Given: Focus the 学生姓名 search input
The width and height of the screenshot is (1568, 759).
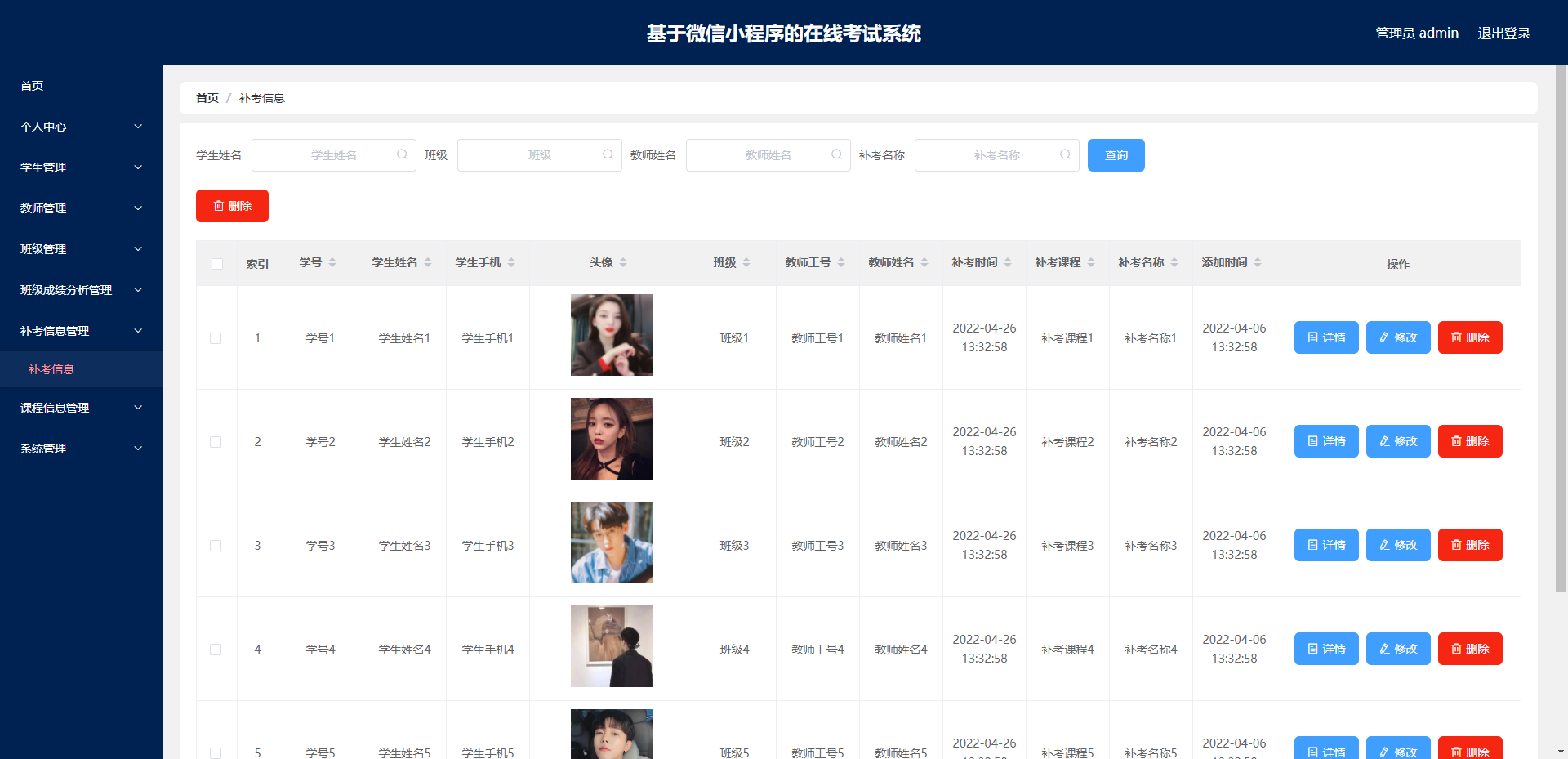Looking at the screenshot, I should pyautogui.click(x=333, y=155).
